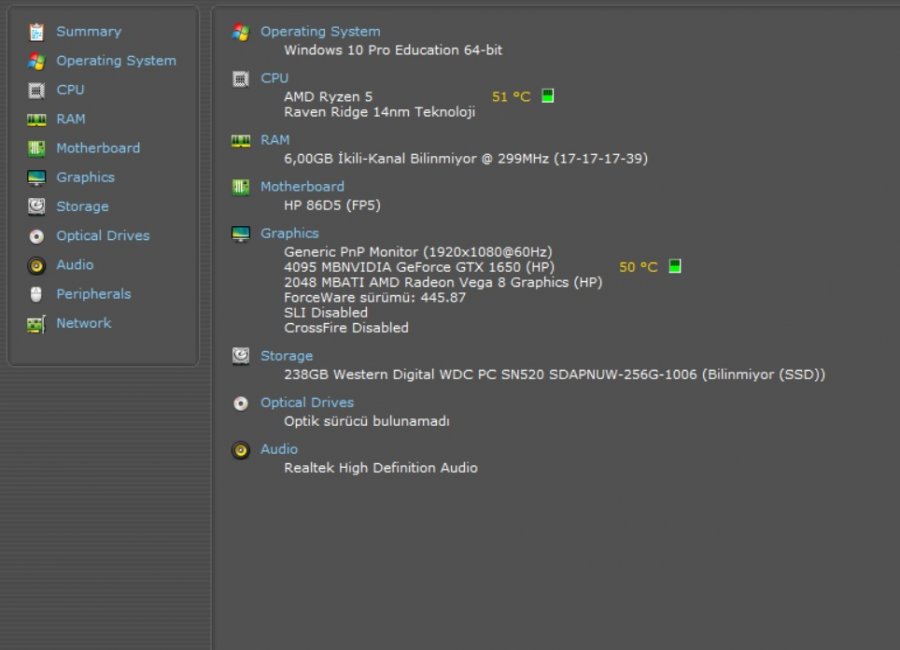900x650 pixels.
Task: Click the '6,00GB İkili-Kanal' RAM line
Action: tap(466, 158)
